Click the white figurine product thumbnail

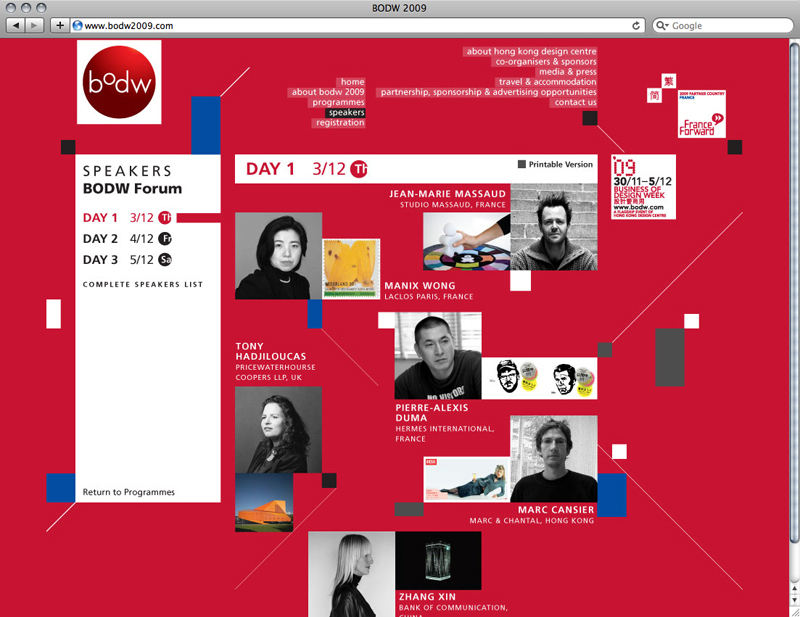click(x=467, y=241)
